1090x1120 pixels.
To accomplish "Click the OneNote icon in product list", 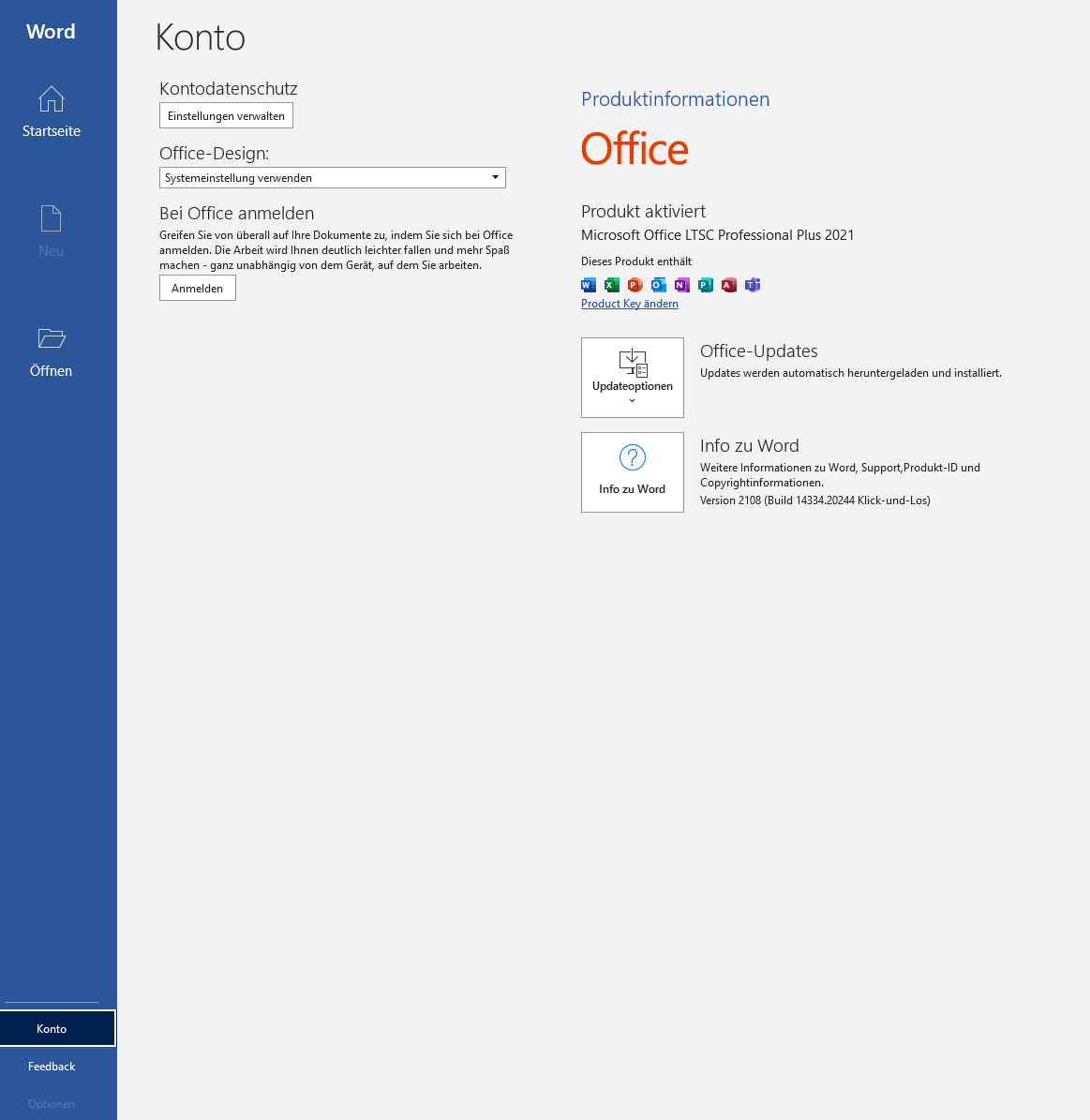I will point(682,285).
